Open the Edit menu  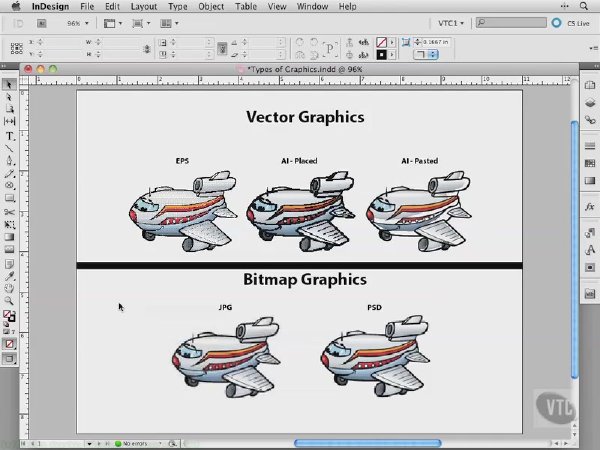tap(112, 6)
